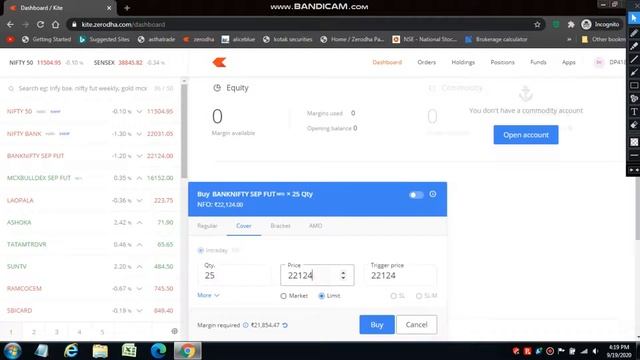This screenshot has height=360, width=640.
Task: Expand the bookmarks overflow chevron
Action: (x=569, y=39)
